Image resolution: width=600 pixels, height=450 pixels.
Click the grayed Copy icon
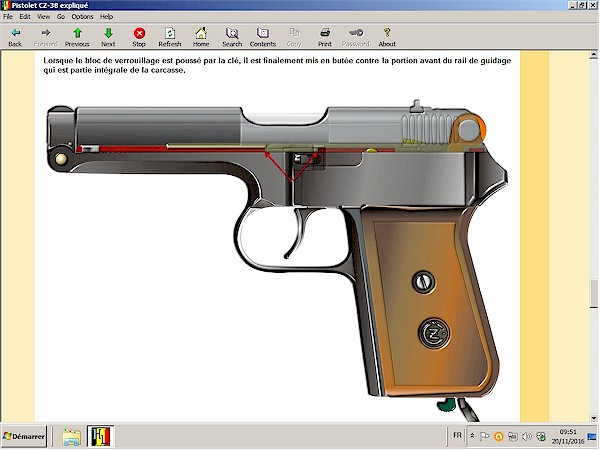[x=294, y=38]
